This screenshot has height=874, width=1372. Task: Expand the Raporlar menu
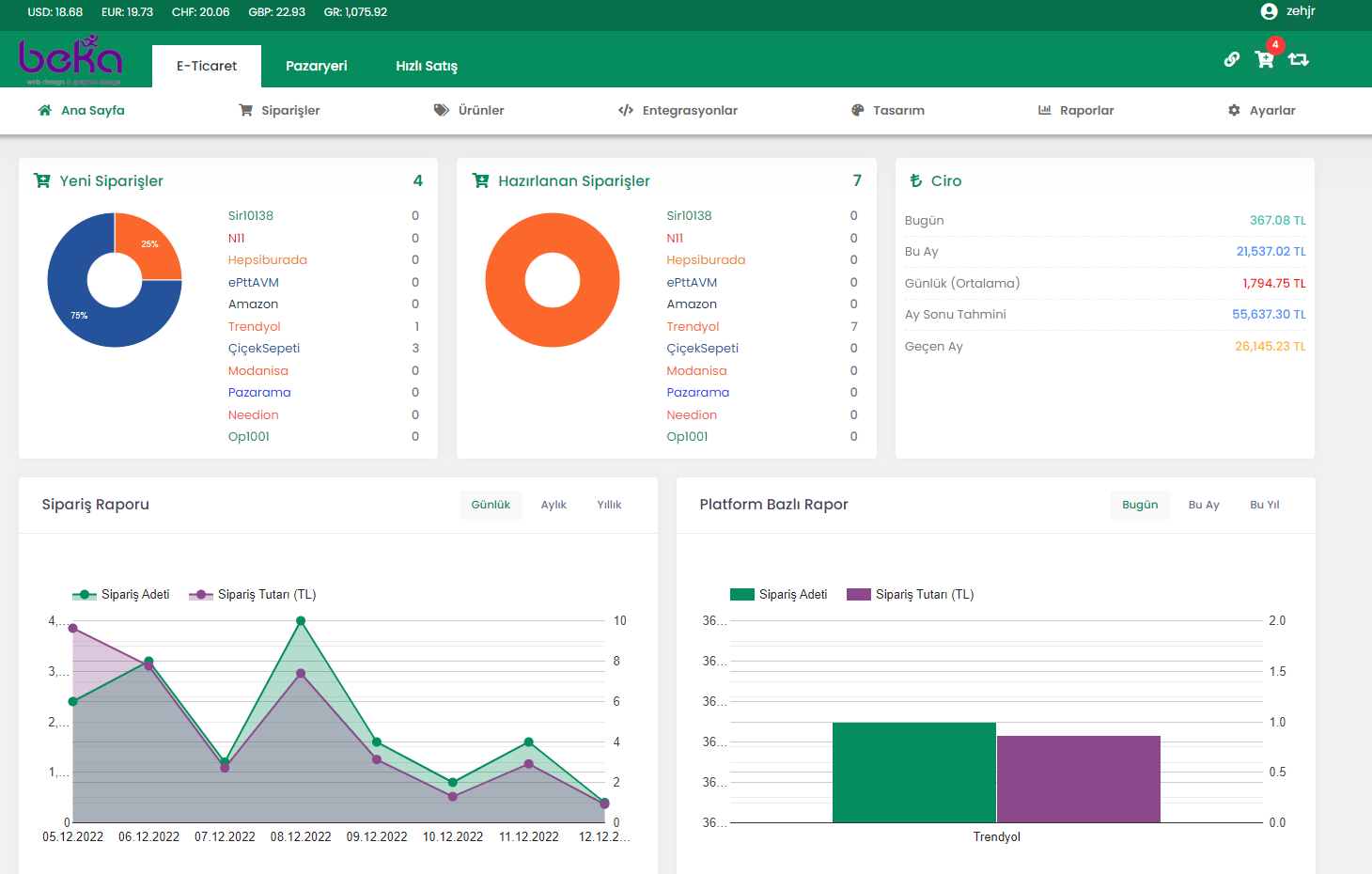coord(1076,110)
